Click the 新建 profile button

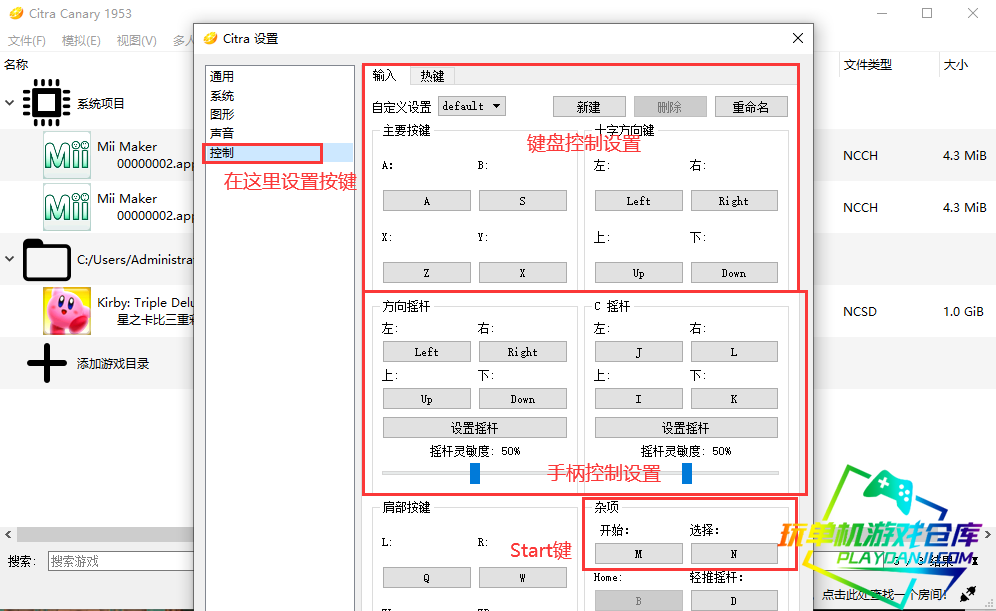click(x=589, y=107)
